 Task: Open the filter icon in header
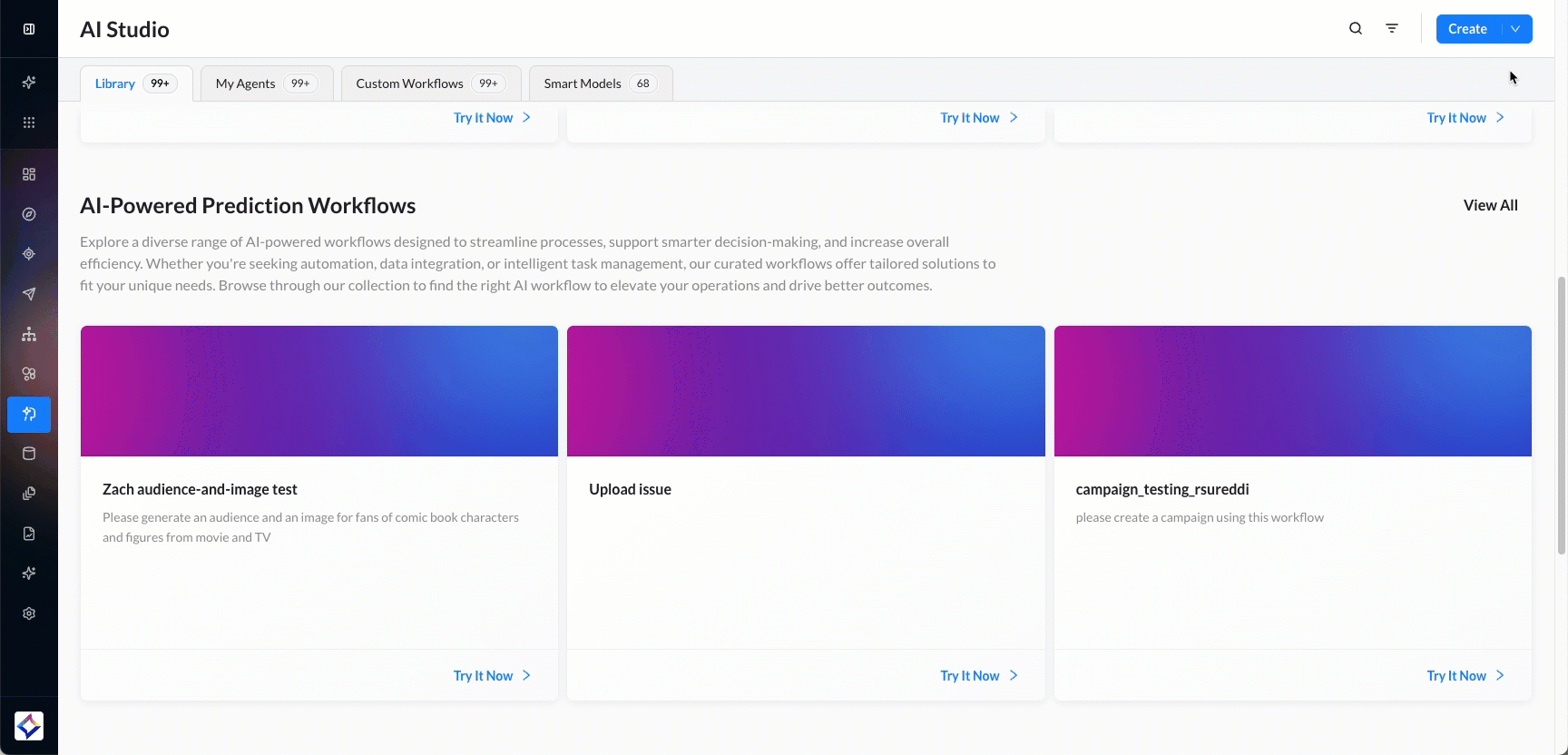[1392, 29]
